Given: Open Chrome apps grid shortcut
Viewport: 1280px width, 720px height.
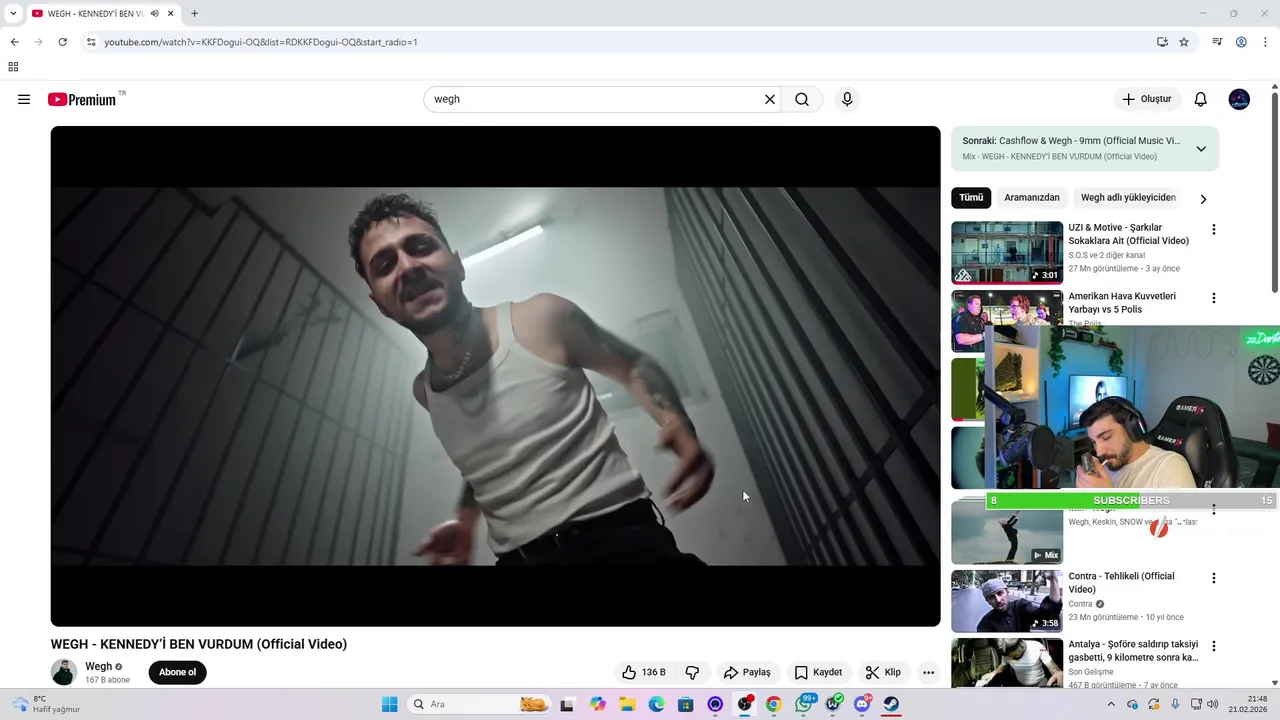Looking at the screenshot, I should click(x=13, y=67).
